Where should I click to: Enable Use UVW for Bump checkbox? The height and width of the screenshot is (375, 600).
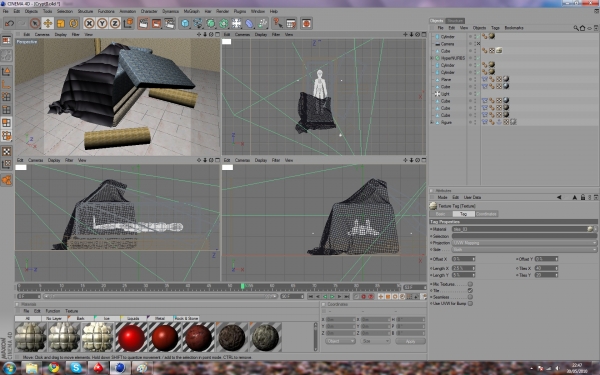[x=470, y=303]
